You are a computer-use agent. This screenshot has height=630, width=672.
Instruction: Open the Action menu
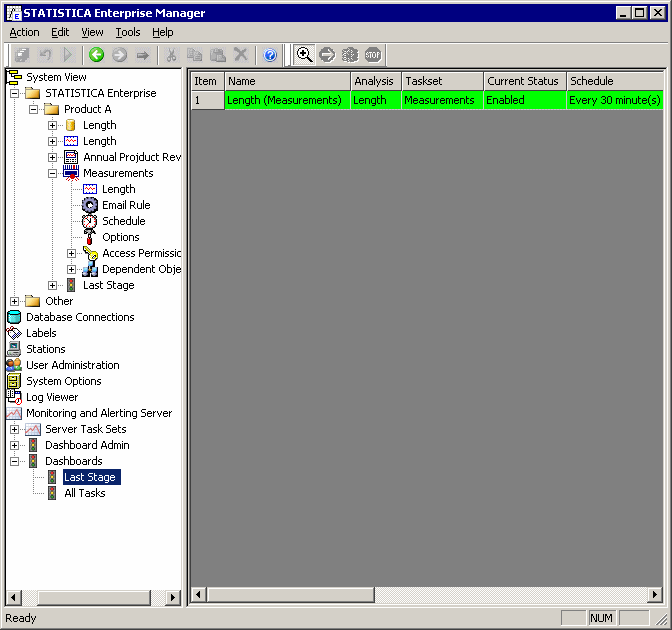(24, 33)
